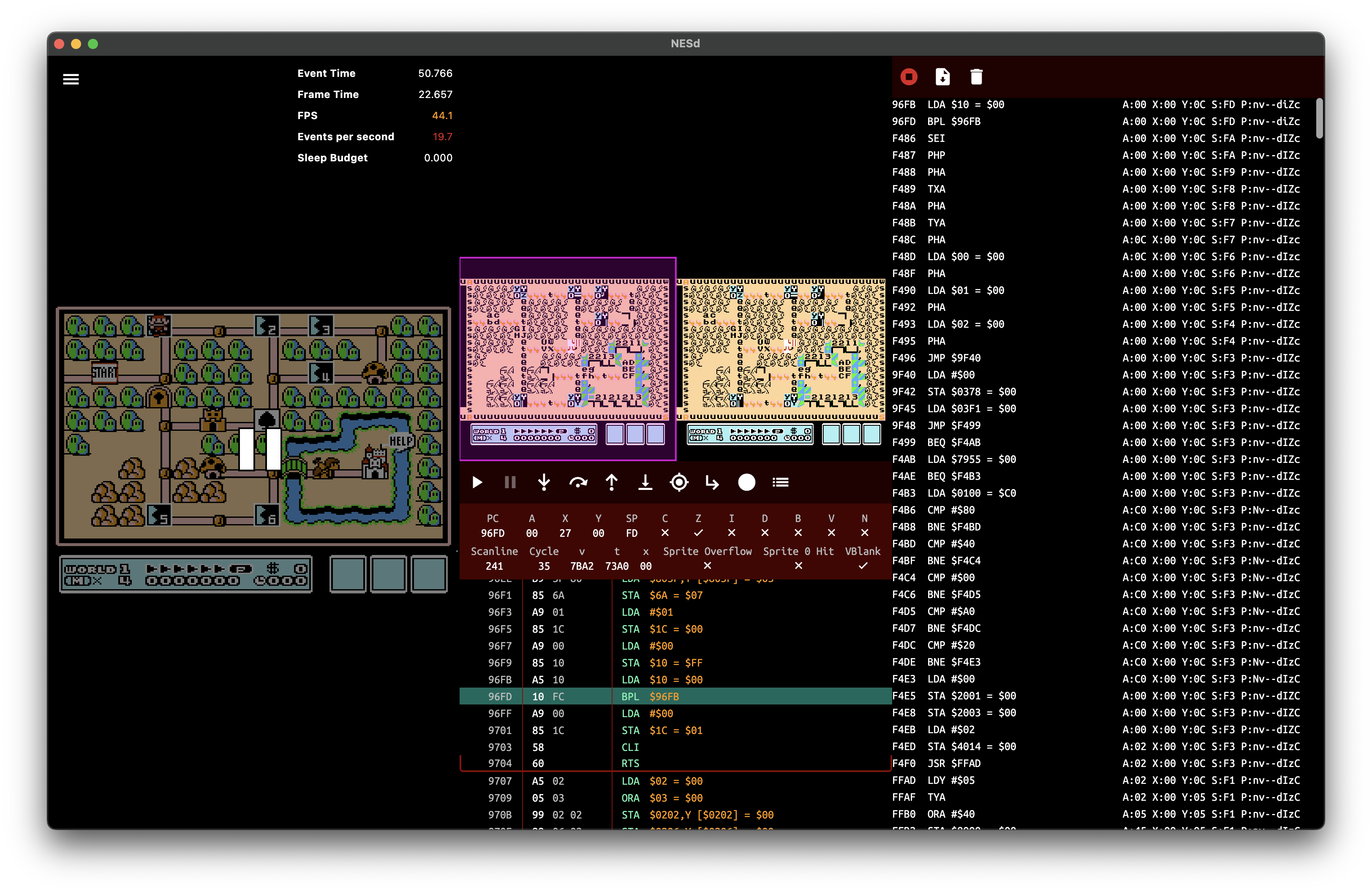1372x892 pixels.
Task: Toggle the D decimal flag
Action: (765, 533)
